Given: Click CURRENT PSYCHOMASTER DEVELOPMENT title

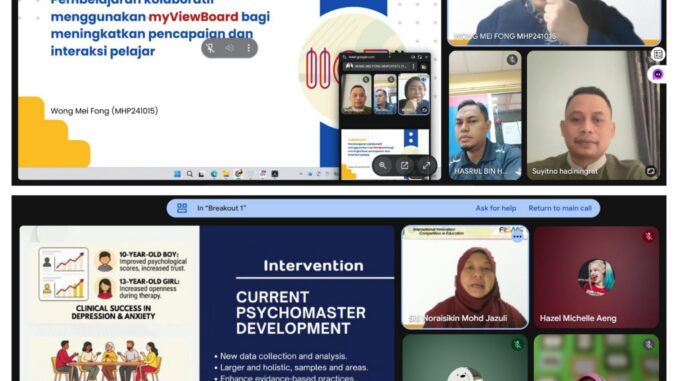Looking at the screenshot, I should coord(301,313).
